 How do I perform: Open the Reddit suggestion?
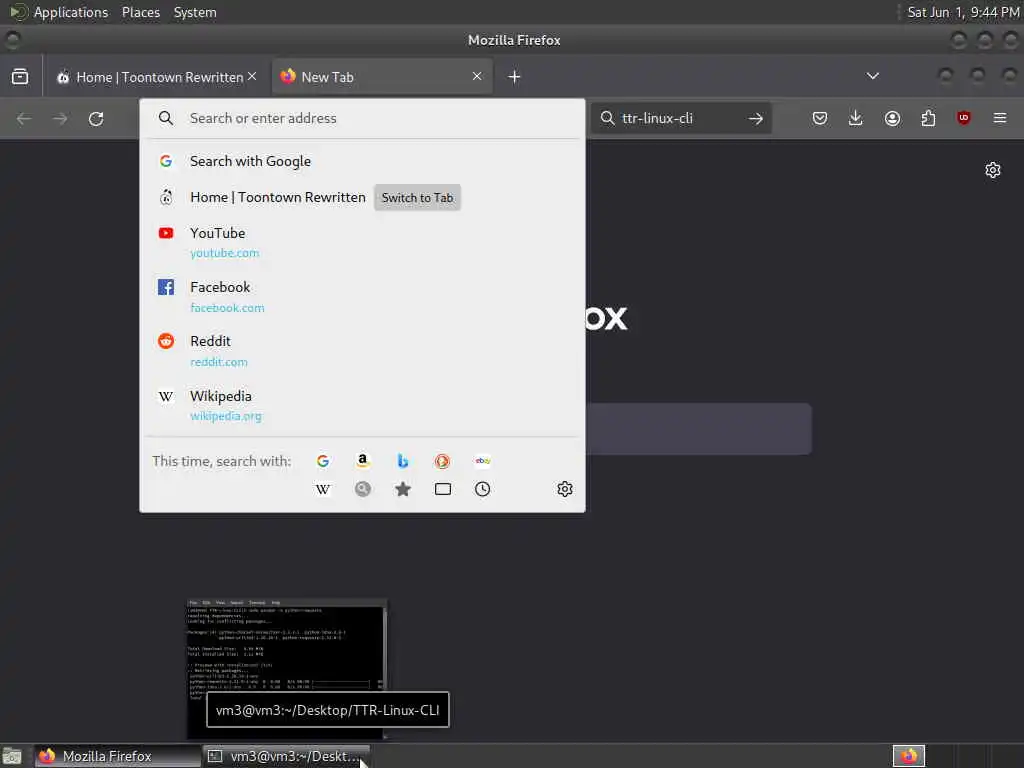(362, 351)
